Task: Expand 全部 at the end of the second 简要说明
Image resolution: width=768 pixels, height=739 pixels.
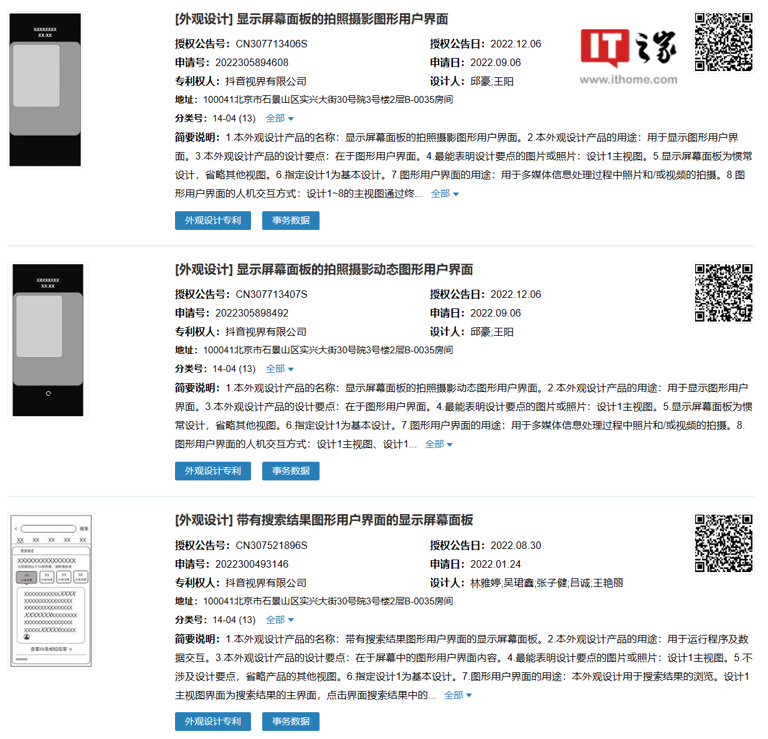Action: pos(439,444)
